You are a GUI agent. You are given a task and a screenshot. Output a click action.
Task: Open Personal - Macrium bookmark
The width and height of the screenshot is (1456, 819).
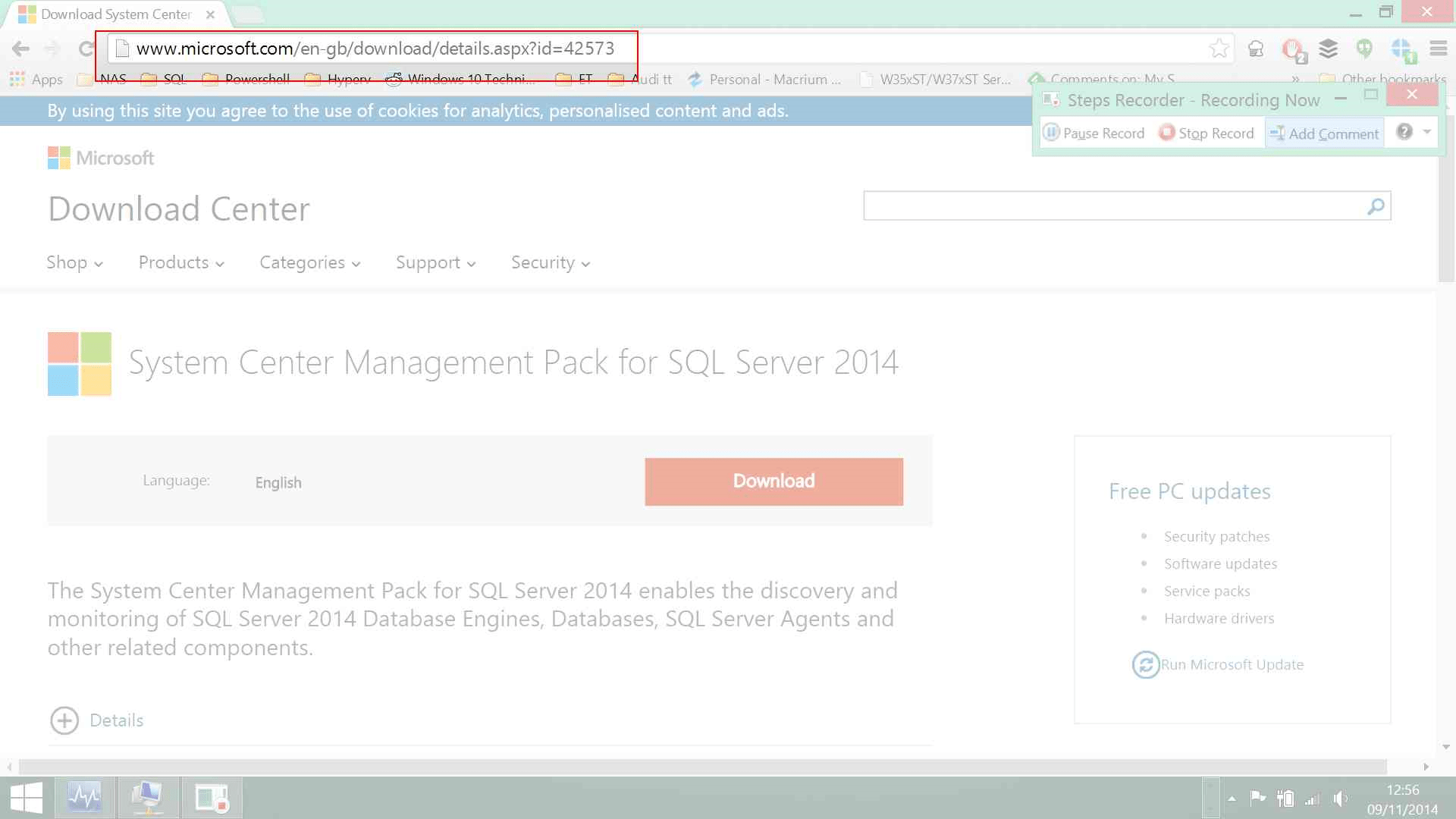tap(764, 79)
